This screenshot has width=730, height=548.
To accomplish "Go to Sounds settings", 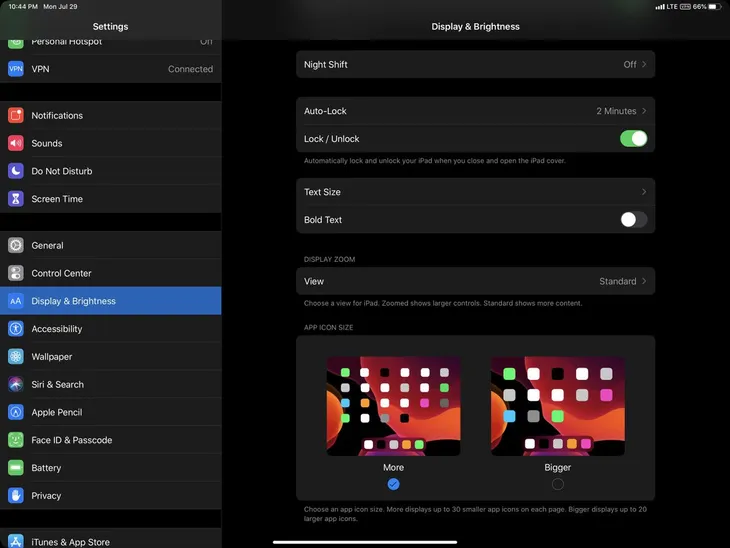I will coord(111,143).
